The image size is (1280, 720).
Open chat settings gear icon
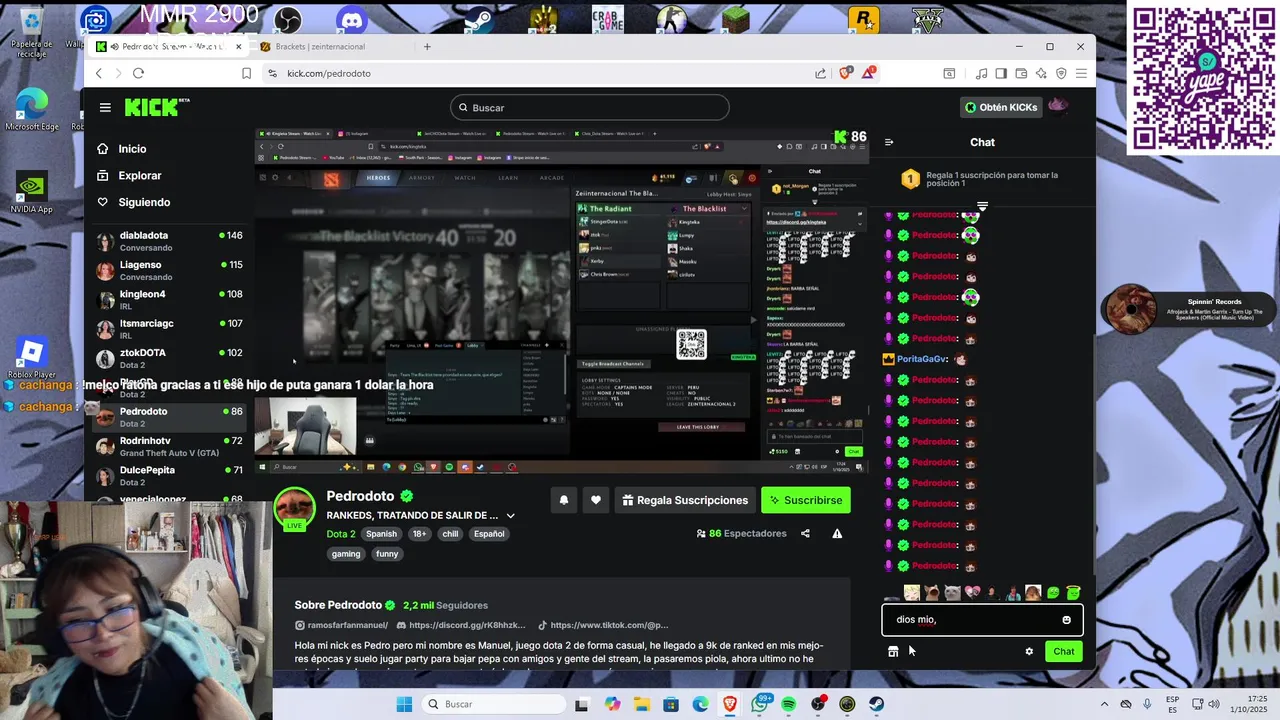click(1029, 652)
